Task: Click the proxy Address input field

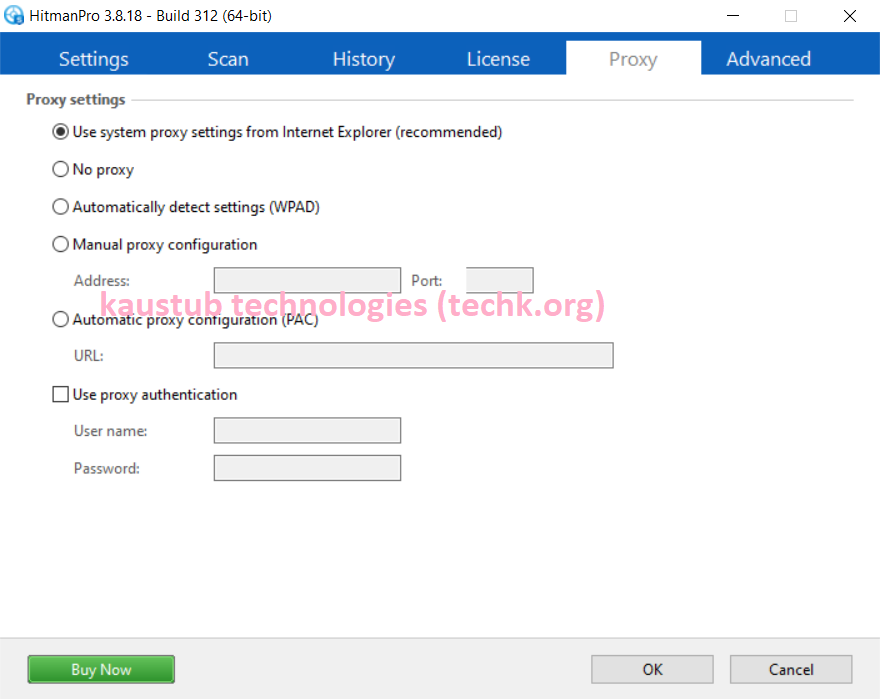Action: tap(308, 280)
